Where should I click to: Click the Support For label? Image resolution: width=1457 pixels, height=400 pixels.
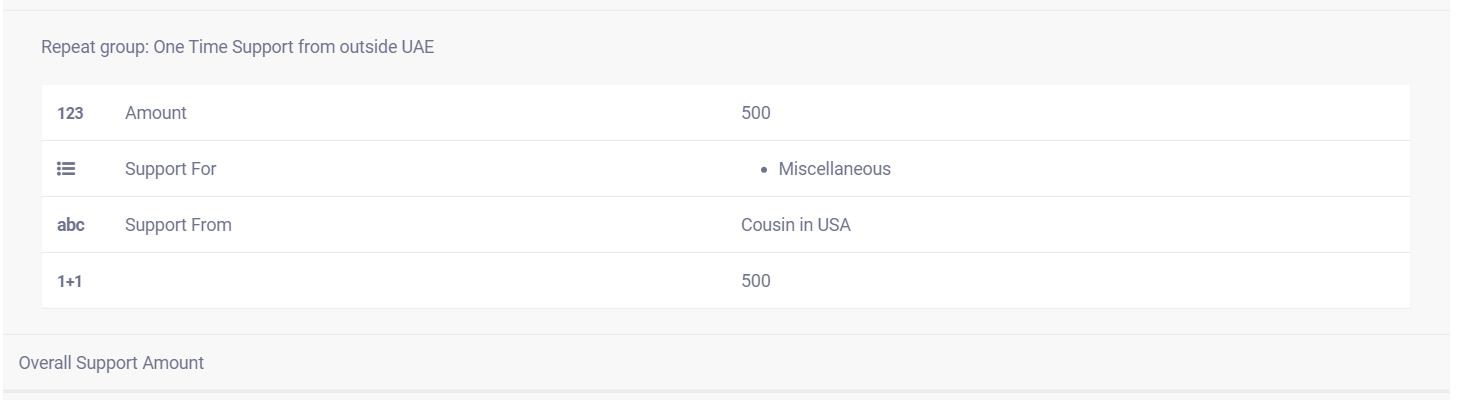click(170, 169)
